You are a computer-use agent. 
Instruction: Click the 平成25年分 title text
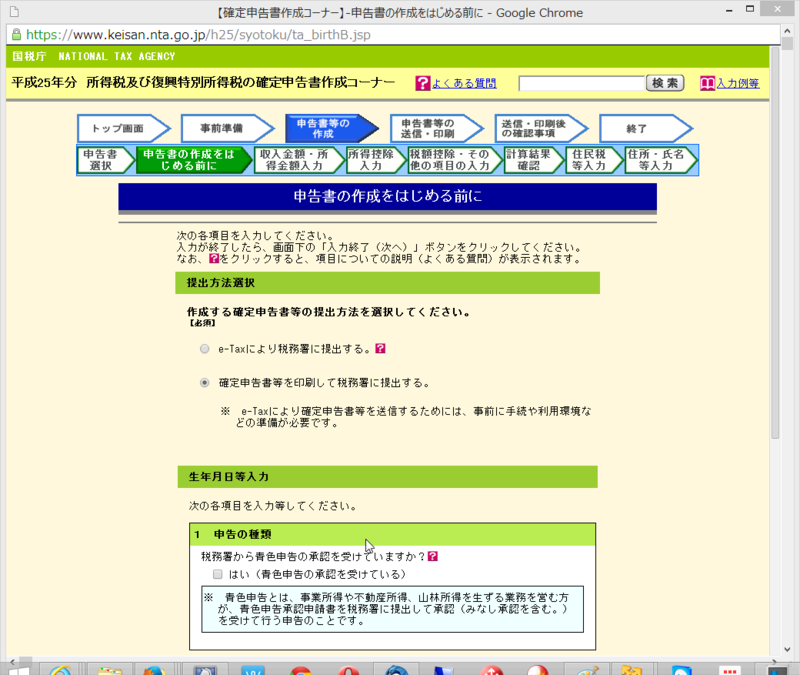tap(44, 83)
